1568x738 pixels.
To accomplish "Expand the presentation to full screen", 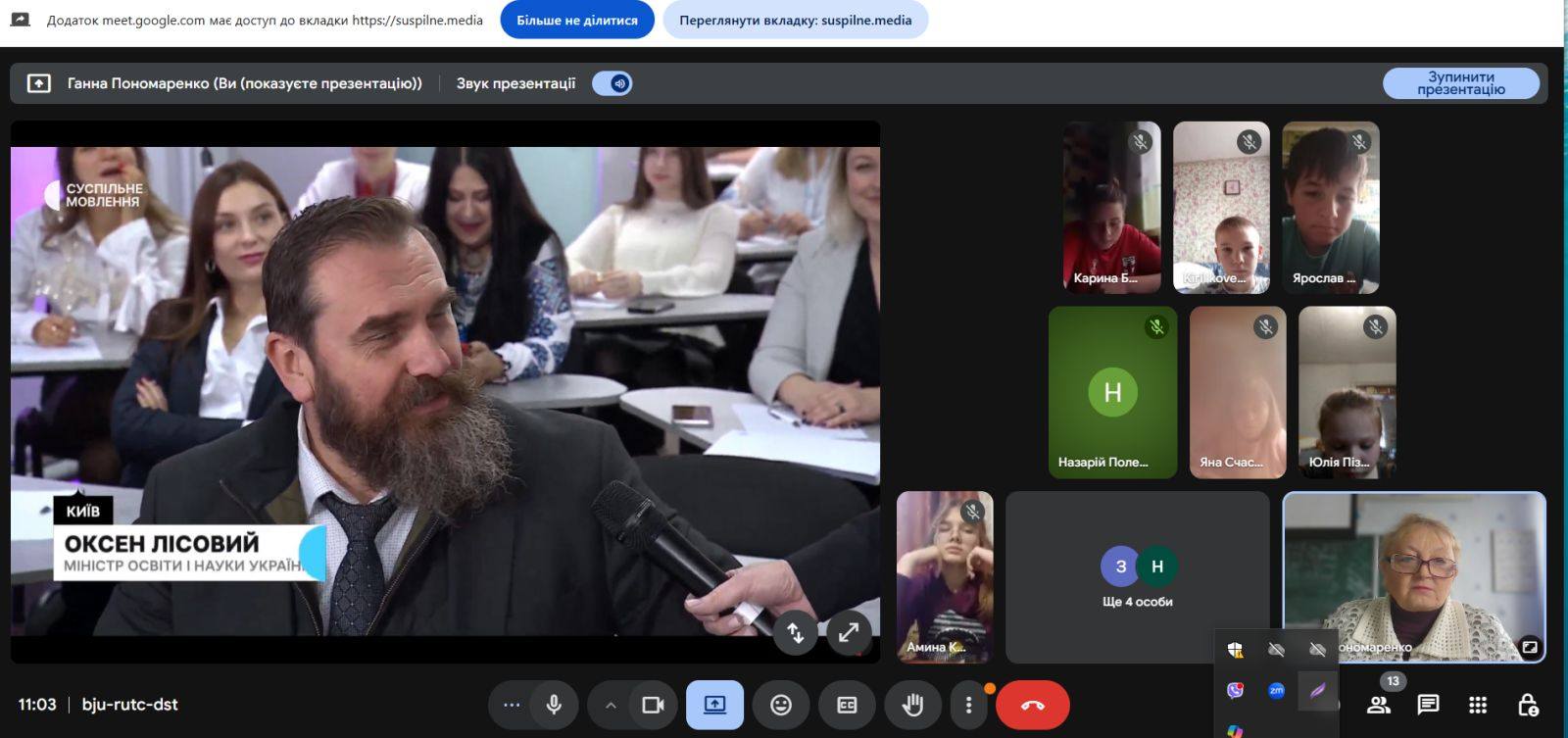I will [848, 633].
